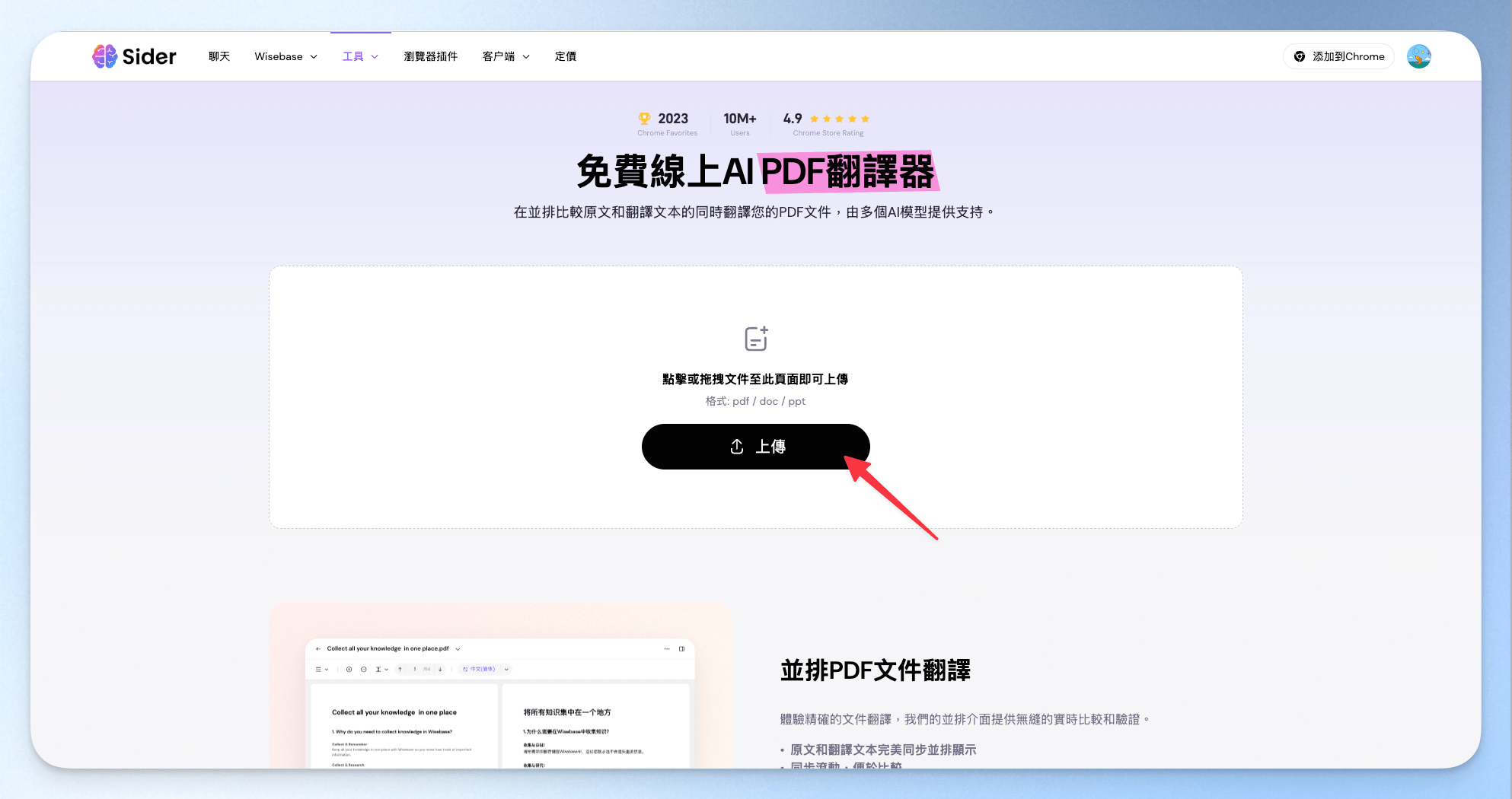Image resolution: width=1512 pixels, height=799 pixels.
Task: Click the add-document icon in upload area
Action: pyautogui.click(x=756, y=339)
